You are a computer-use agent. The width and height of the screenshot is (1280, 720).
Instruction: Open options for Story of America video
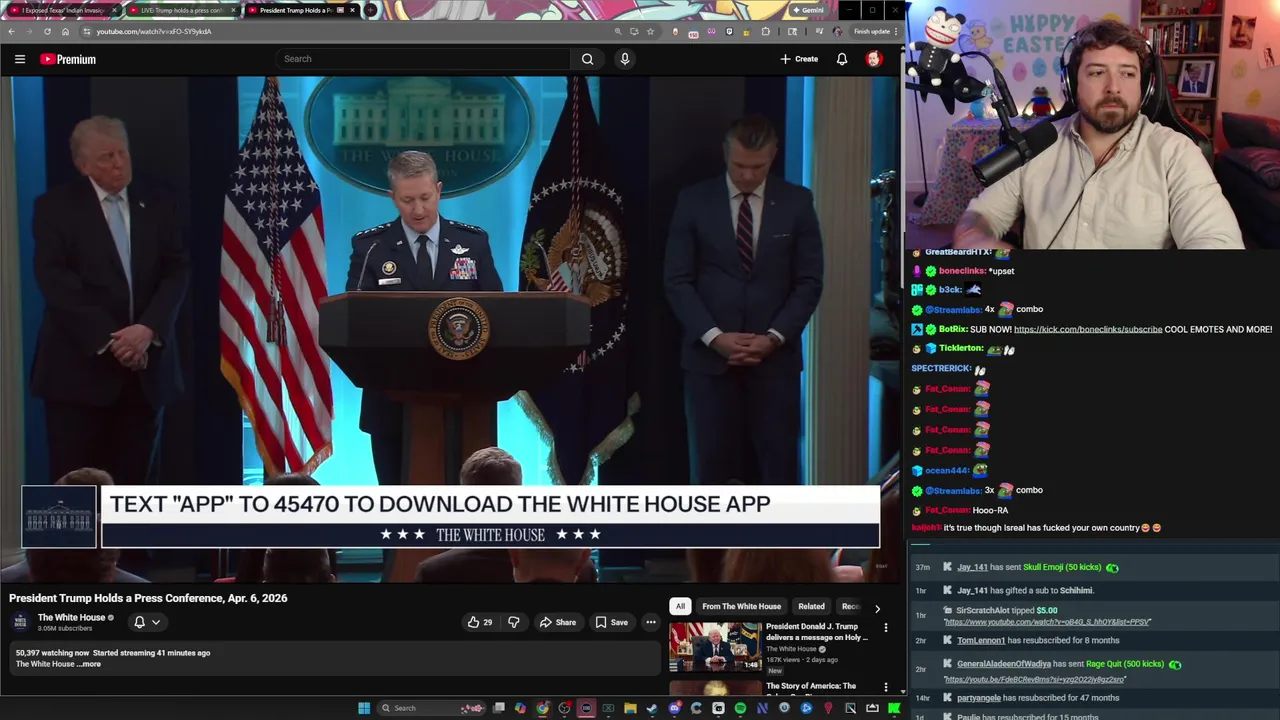886,687
